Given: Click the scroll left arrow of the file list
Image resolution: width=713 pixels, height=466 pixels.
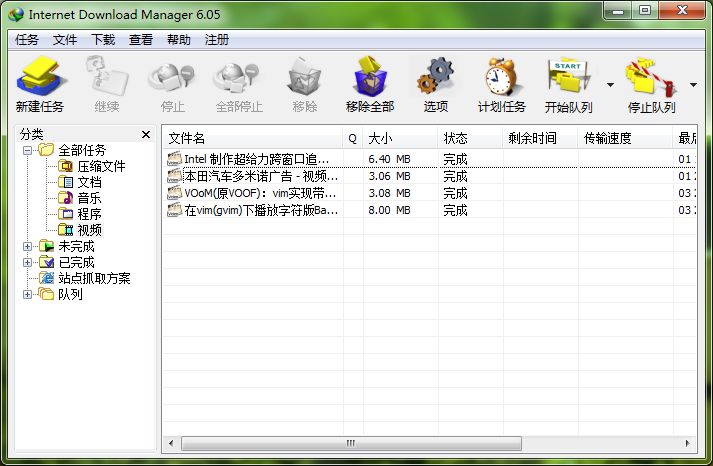Looking at the screenshot, I should 171,443.
